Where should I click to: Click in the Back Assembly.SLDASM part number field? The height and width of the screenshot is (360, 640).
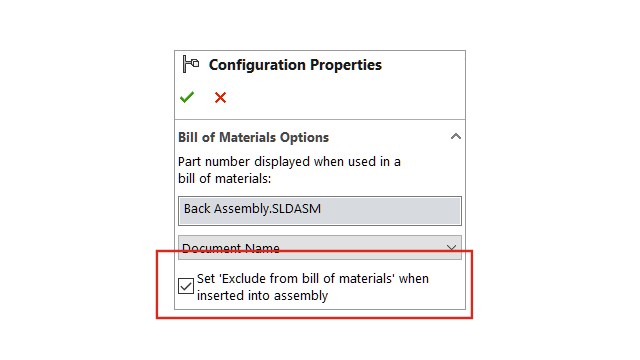pos(320,211)
